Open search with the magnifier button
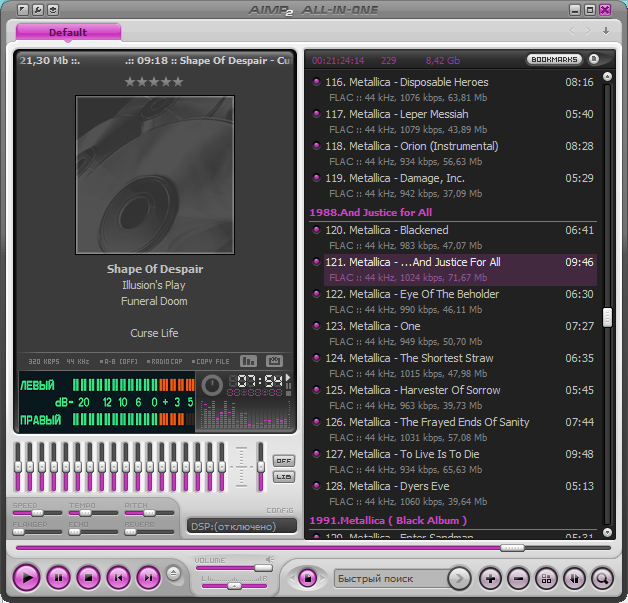This screenshot has width=628, height=603. (602, 578)
